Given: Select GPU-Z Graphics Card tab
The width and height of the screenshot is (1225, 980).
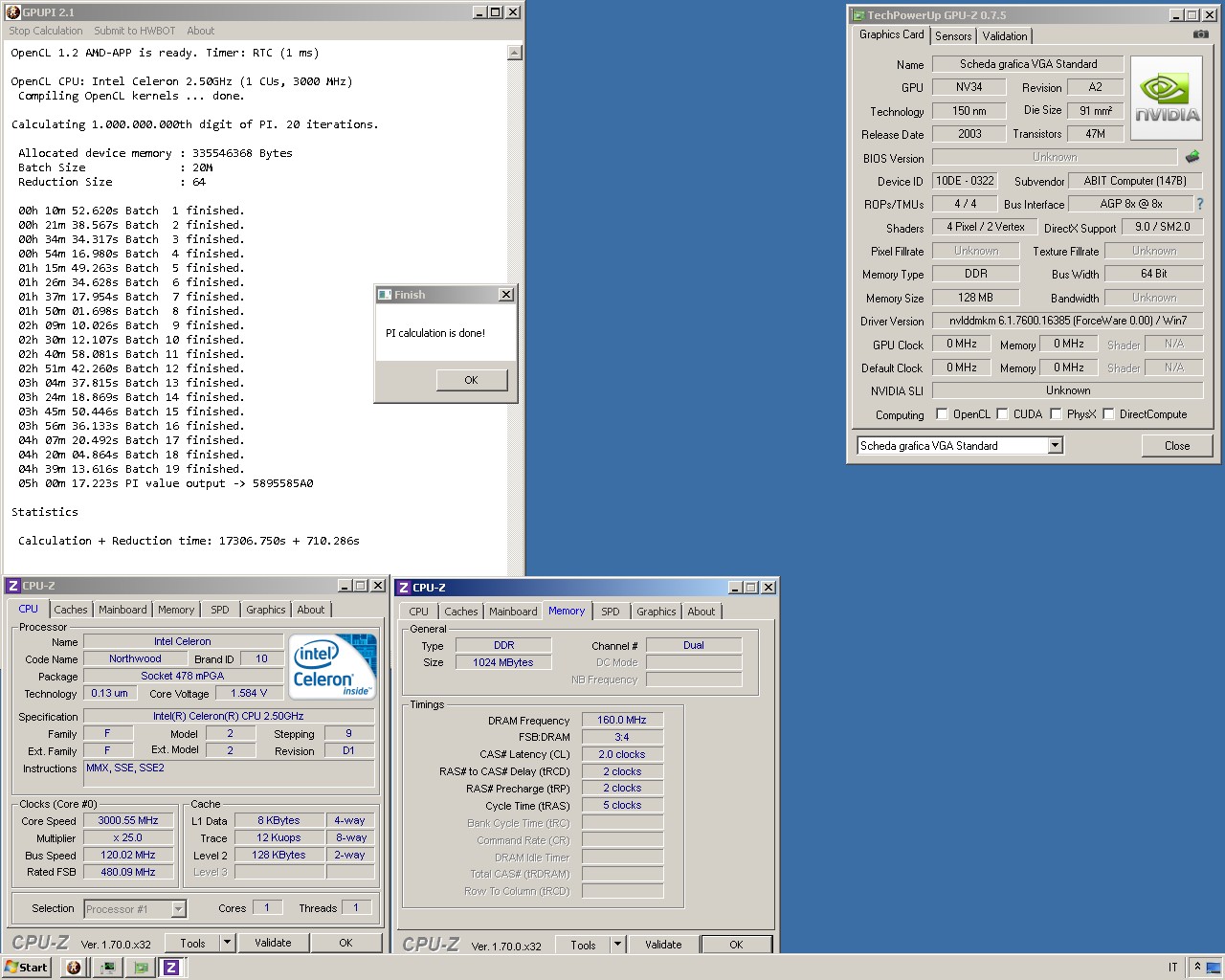Looking at the screenshot, I should click(892, 34).
